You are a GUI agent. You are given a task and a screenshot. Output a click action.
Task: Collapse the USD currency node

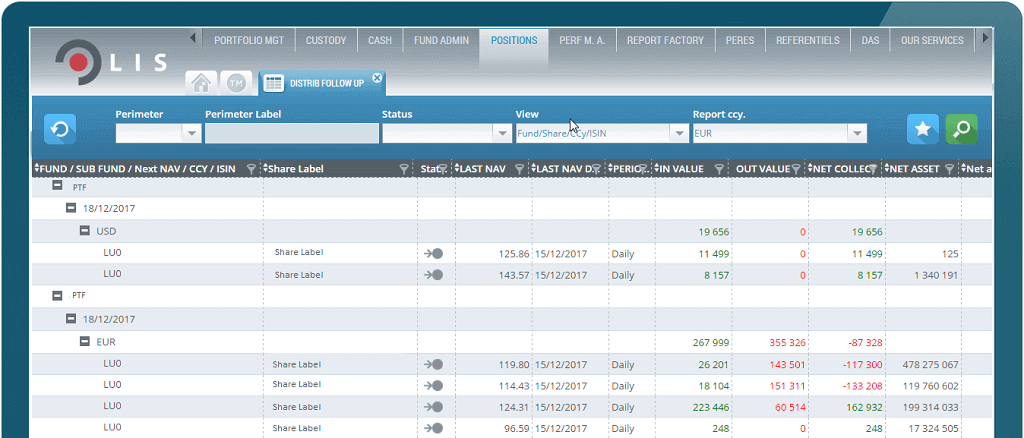[x=85, y=230]
